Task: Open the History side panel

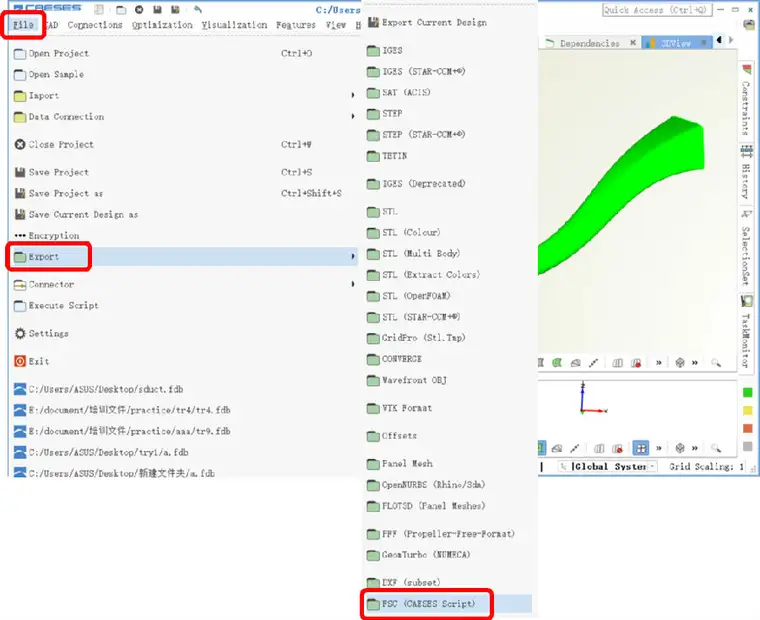Action: 746,173
